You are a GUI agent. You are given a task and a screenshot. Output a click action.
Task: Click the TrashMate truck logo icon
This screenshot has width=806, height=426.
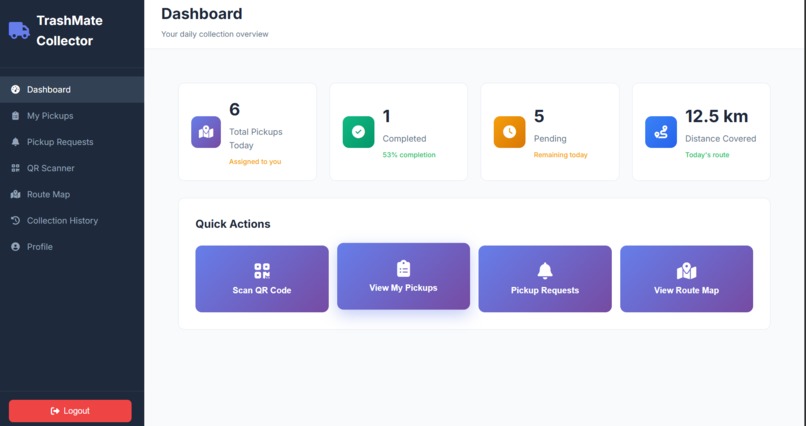click(19, 30)
